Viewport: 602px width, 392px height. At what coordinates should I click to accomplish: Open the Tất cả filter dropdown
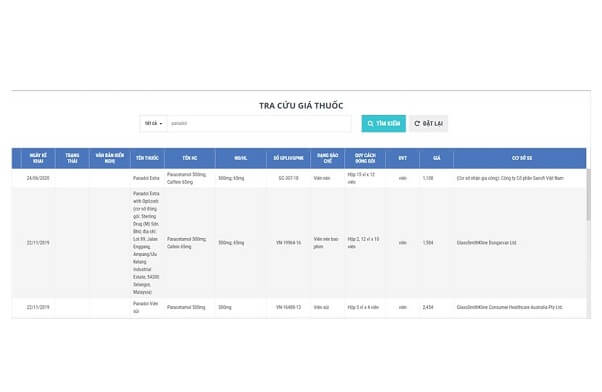[154, 124]
